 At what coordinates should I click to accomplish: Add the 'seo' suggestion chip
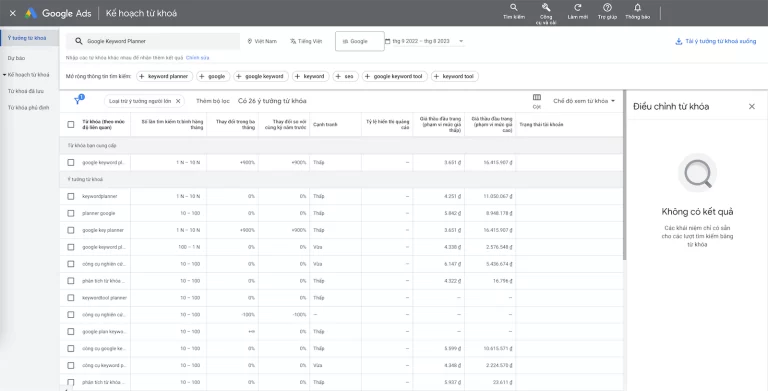(x=345, y=76)
